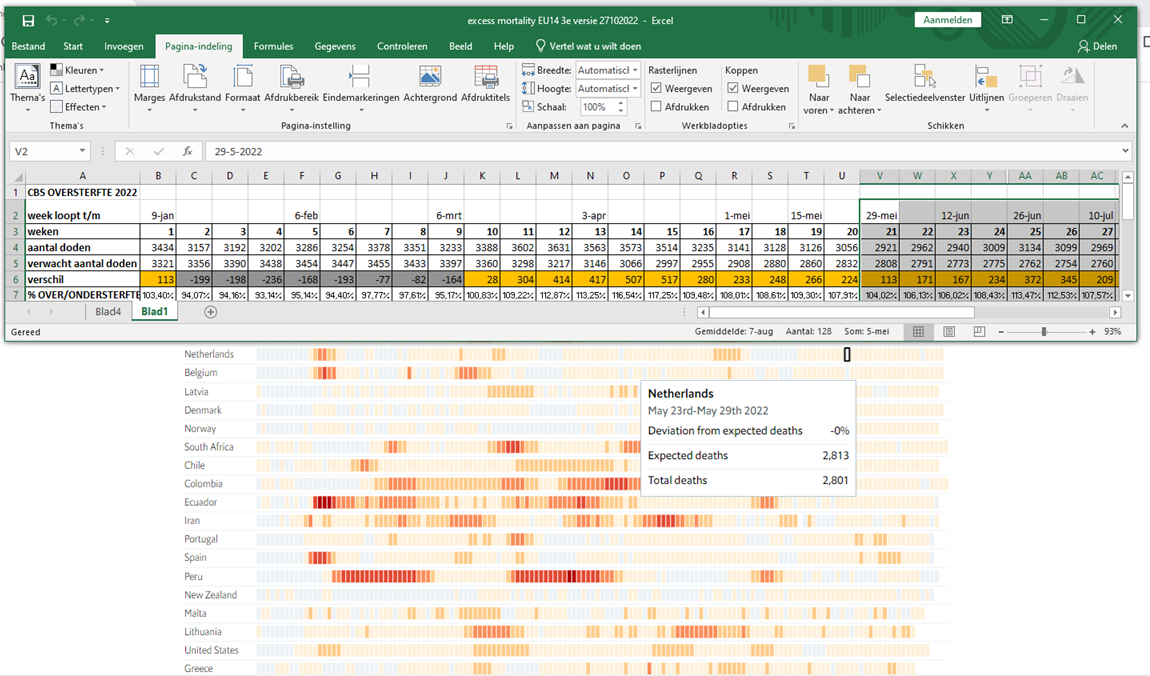Select the Blad4 worksheet tab
1150x676 pixels.
[108, 312]
